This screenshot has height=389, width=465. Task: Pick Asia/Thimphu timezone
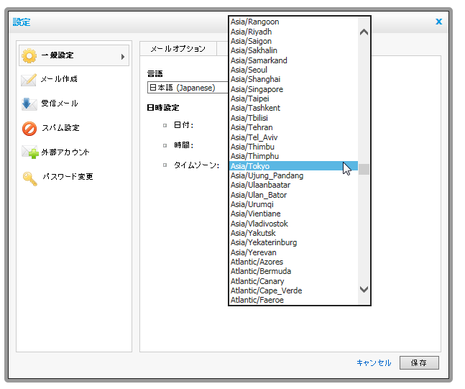click(293, 156)
